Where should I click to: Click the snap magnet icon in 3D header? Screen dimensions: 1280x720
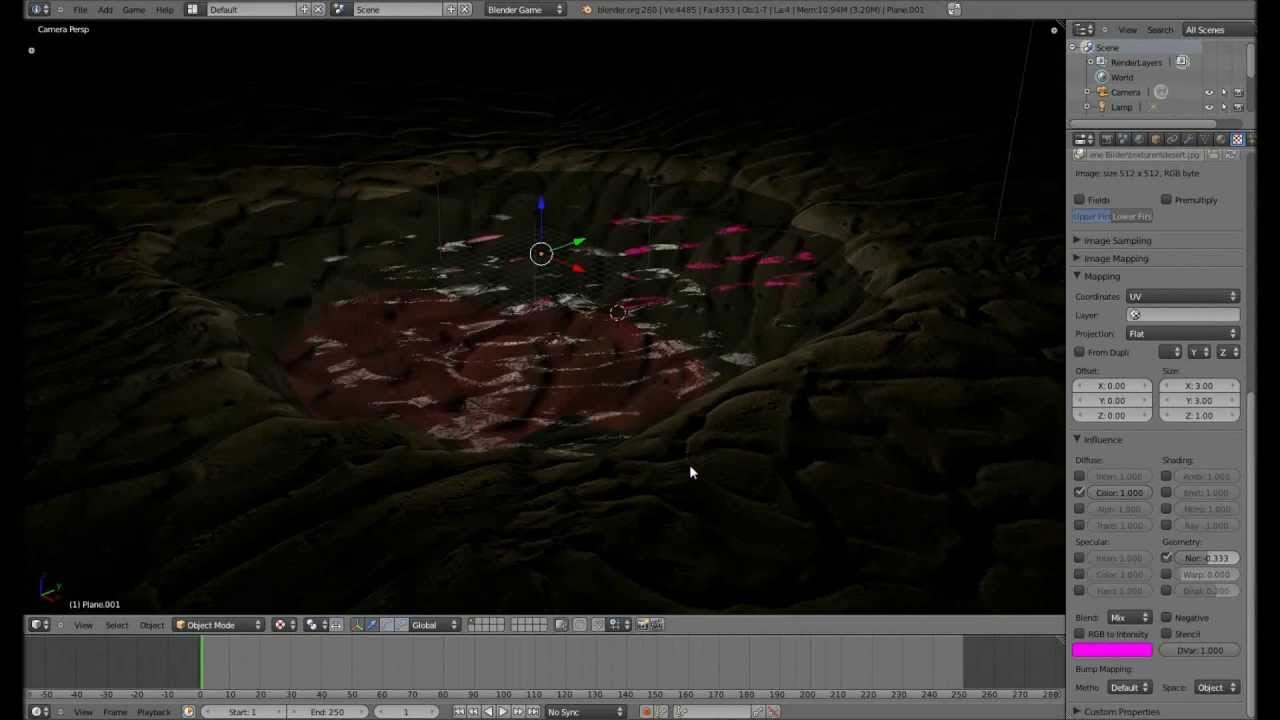coord(598,625)
